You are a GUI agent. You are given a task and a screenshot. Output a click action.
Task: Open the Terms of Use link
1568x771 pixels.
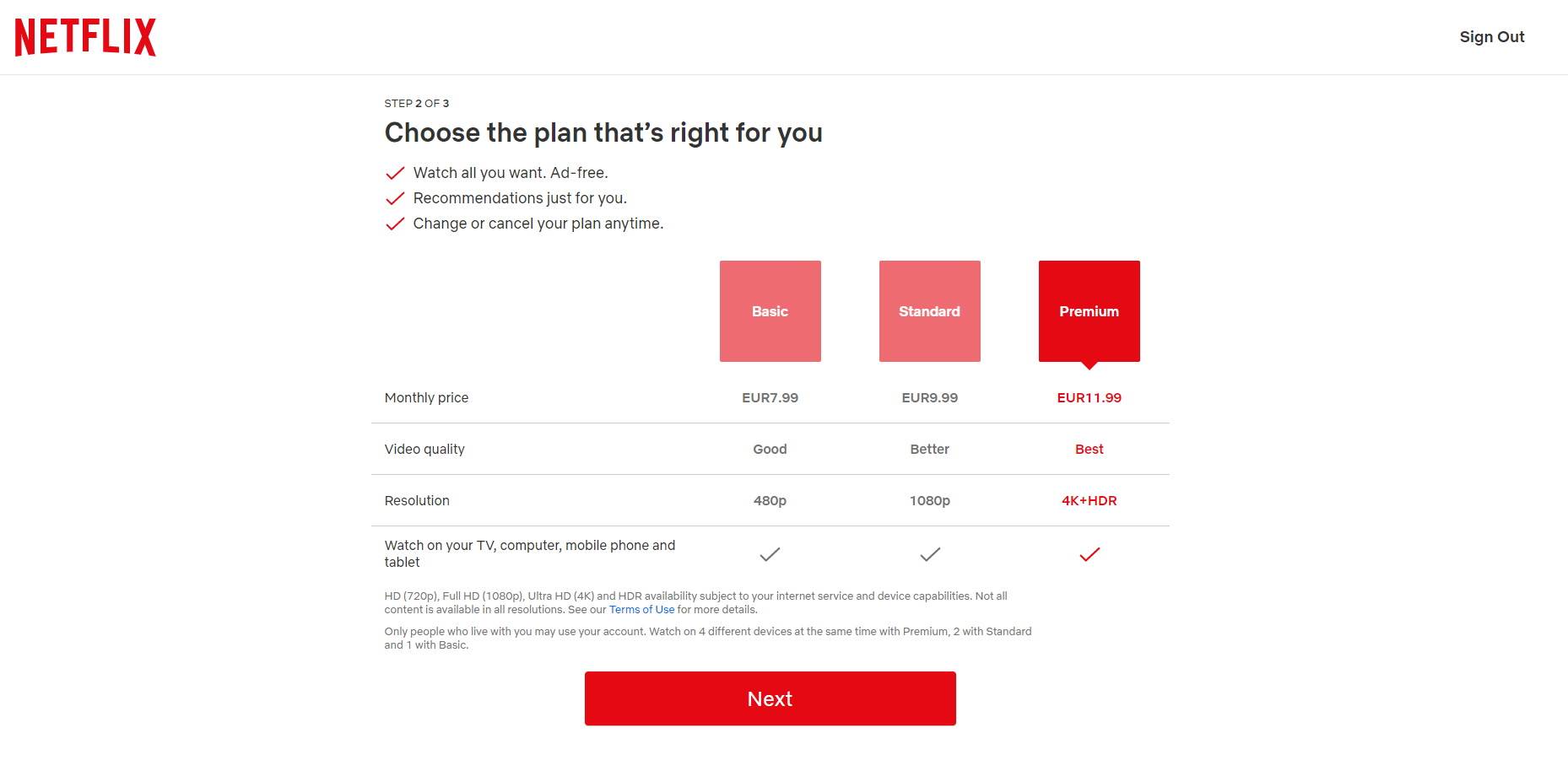coord(641,610)
